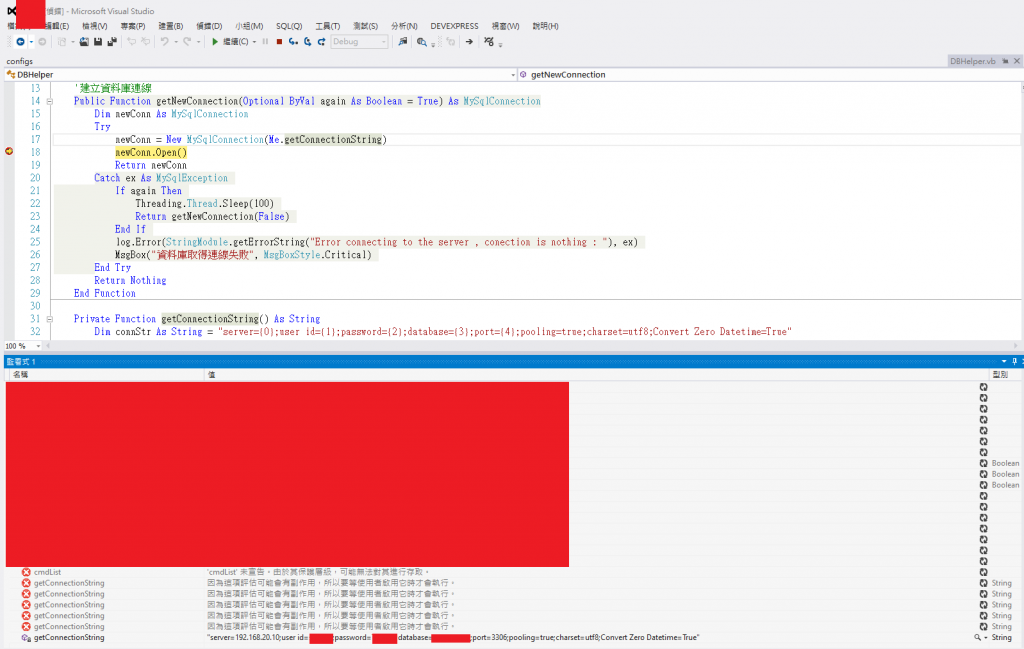
Task: Click the highlighted newConn.Open() statement
Action: (x=151, y=152)
